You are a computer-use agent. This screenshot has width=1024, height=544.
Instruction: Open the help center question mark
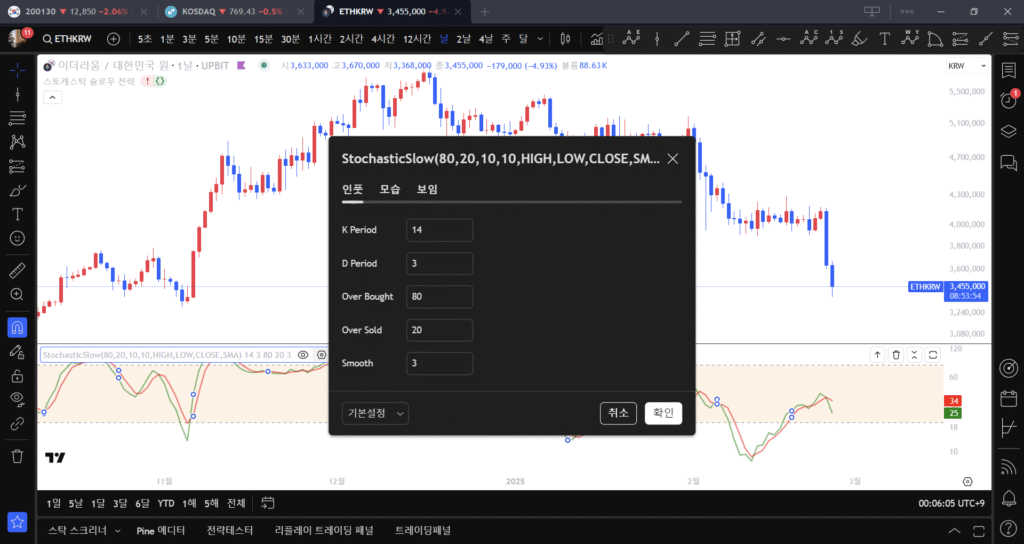1008,528
